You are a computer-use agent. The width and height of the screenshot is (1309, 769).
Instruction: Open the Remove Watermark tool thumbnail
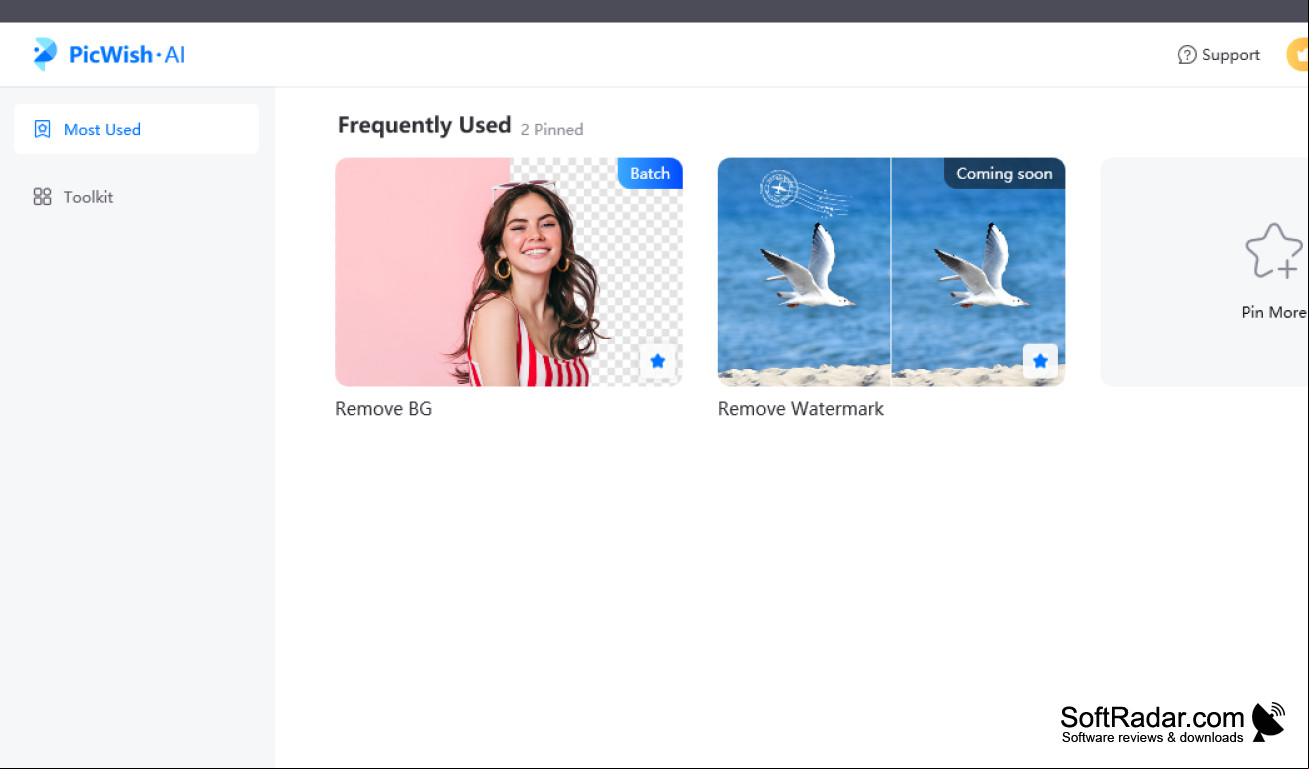[891, 272]
